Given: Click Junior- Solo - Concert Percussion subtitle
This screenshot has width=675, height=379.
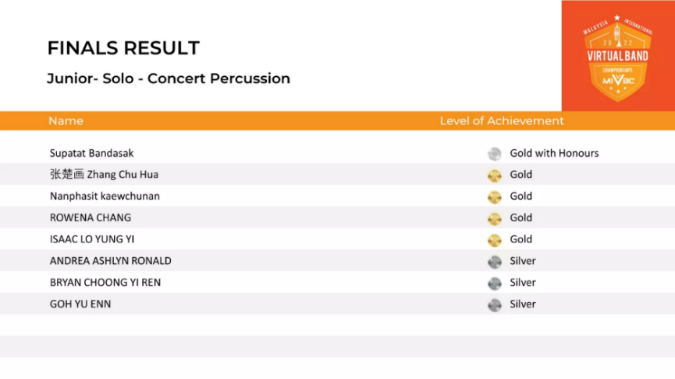Looking at the screenshot, I should click(x=168, y=78).
